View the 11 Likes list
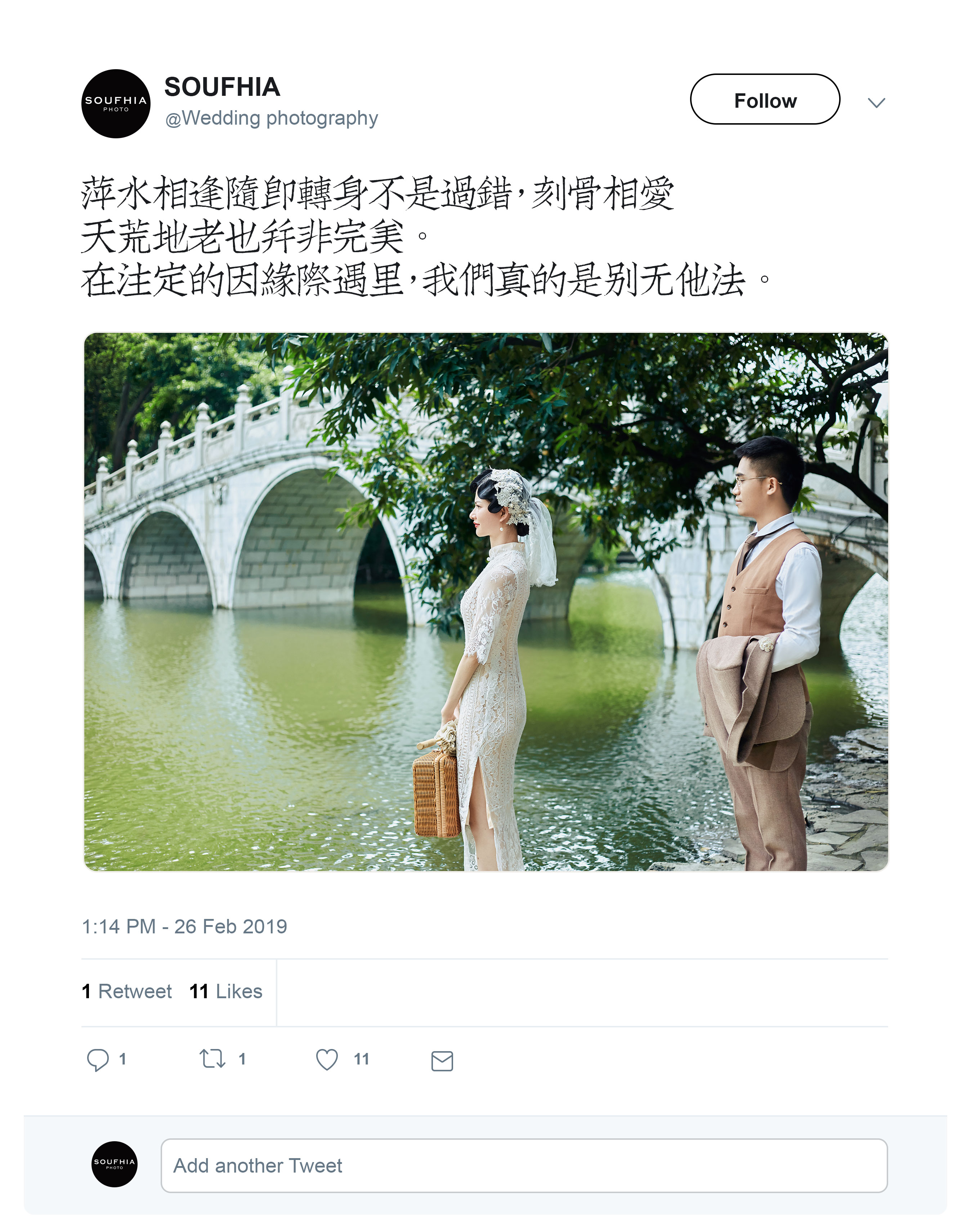The width and height of the screenshot is (971, 1232). coord(226,991)
